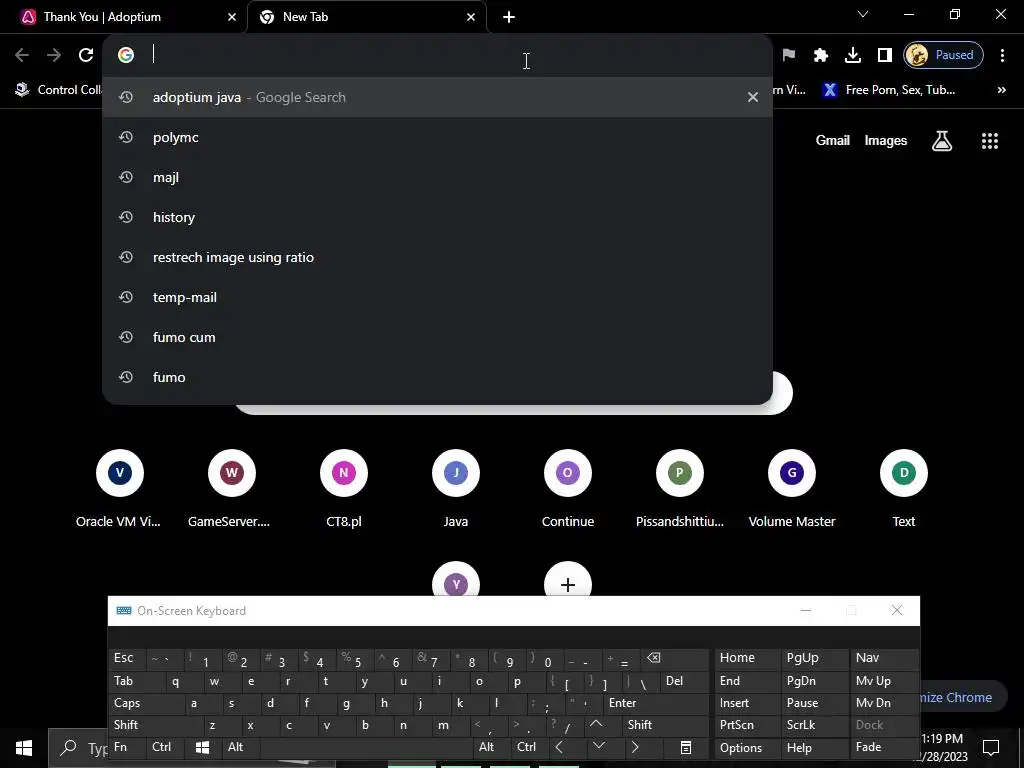Close the New Tab tab
1024x768 pixels.
pyautogui.click(x=471, y=17)
